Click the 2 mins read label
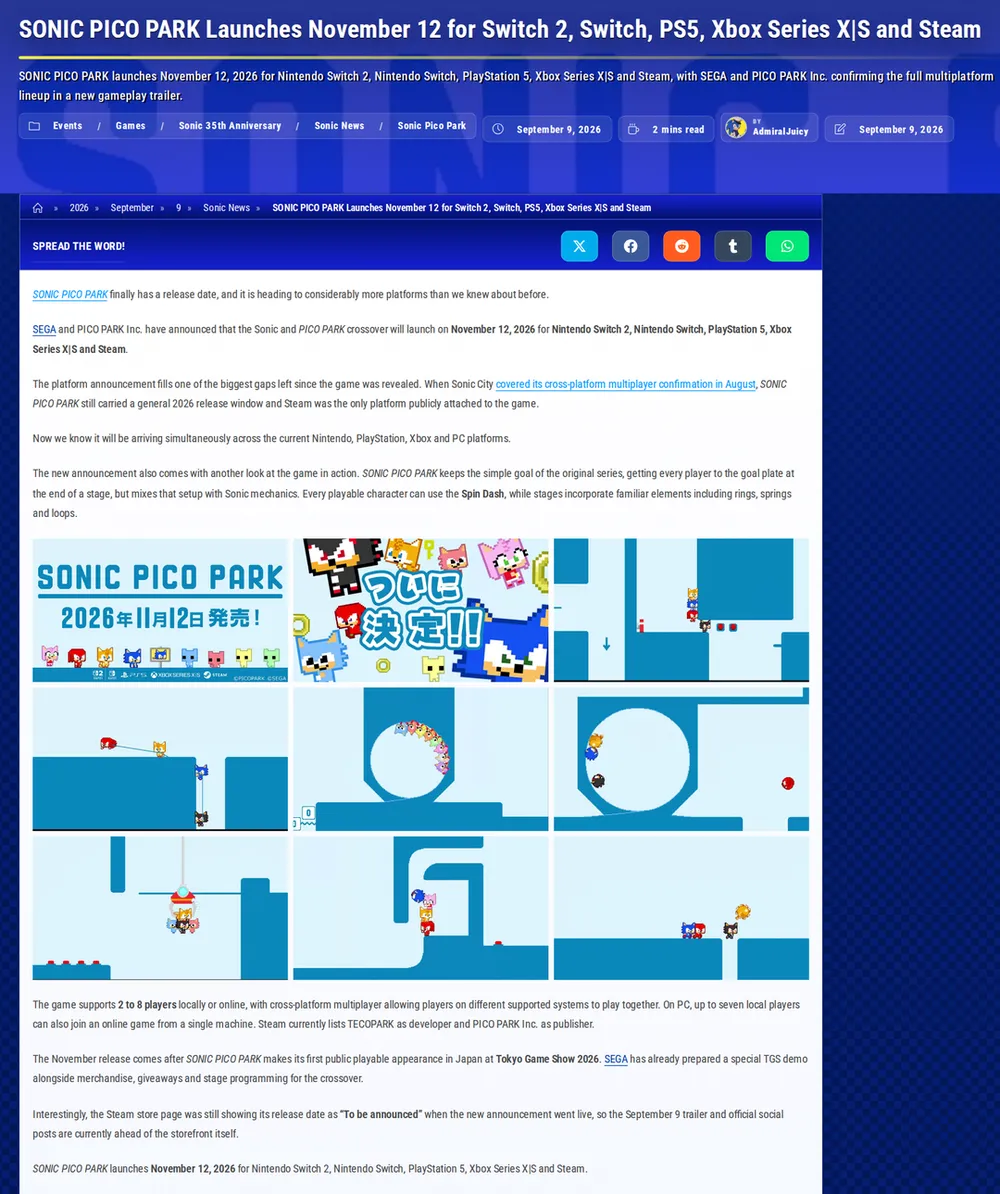This screenshot has width=1000, height=1194. (678, 129)
